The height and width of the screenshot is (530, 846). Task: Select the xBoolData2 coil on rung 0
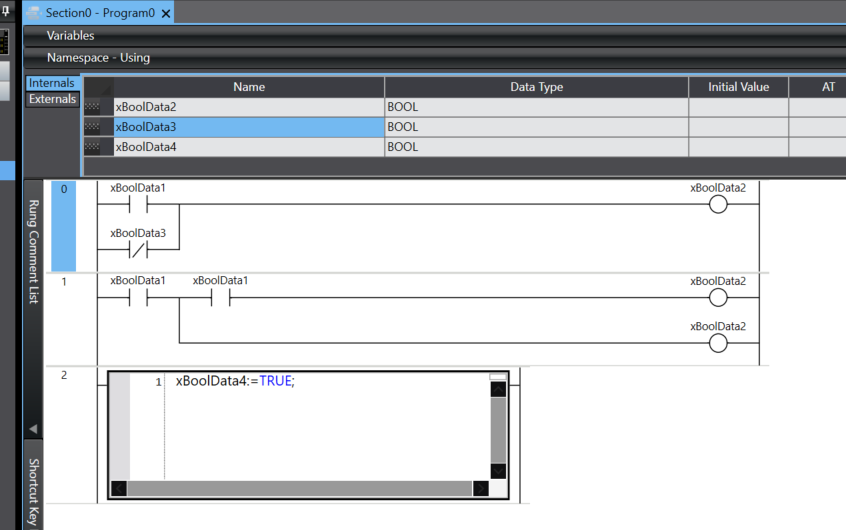717,205
